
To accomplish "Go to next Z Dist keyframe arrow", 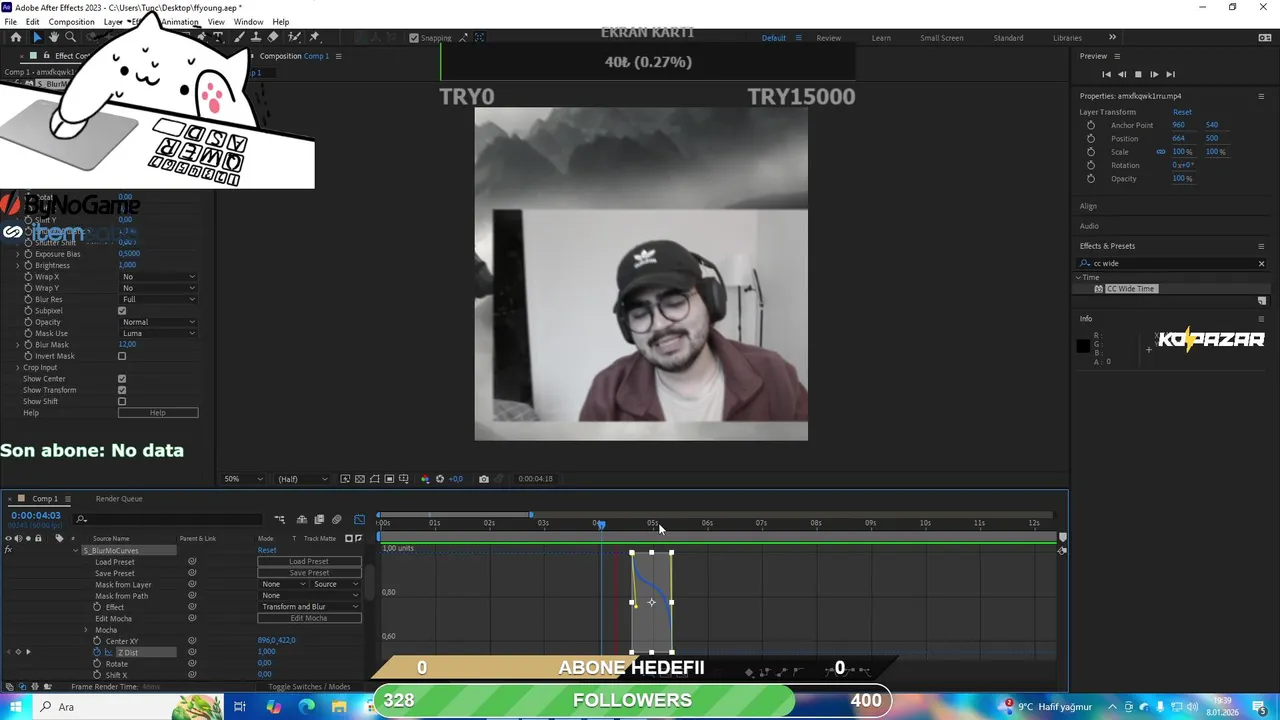I will point(28,652).
